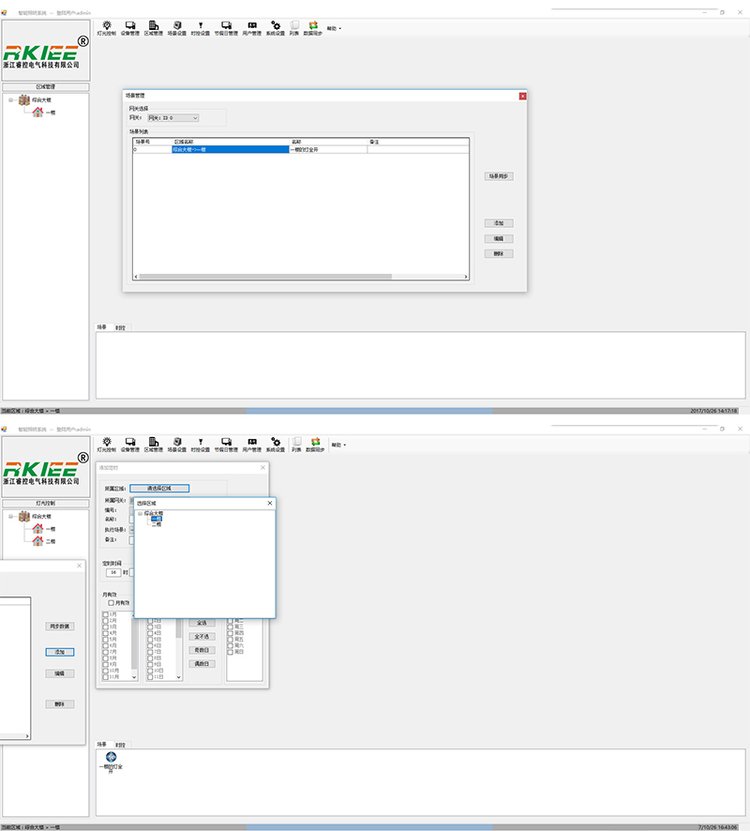Select the 一楼灯全开 scene icon
Screen dimensions: 750x831
pos(110,757)
